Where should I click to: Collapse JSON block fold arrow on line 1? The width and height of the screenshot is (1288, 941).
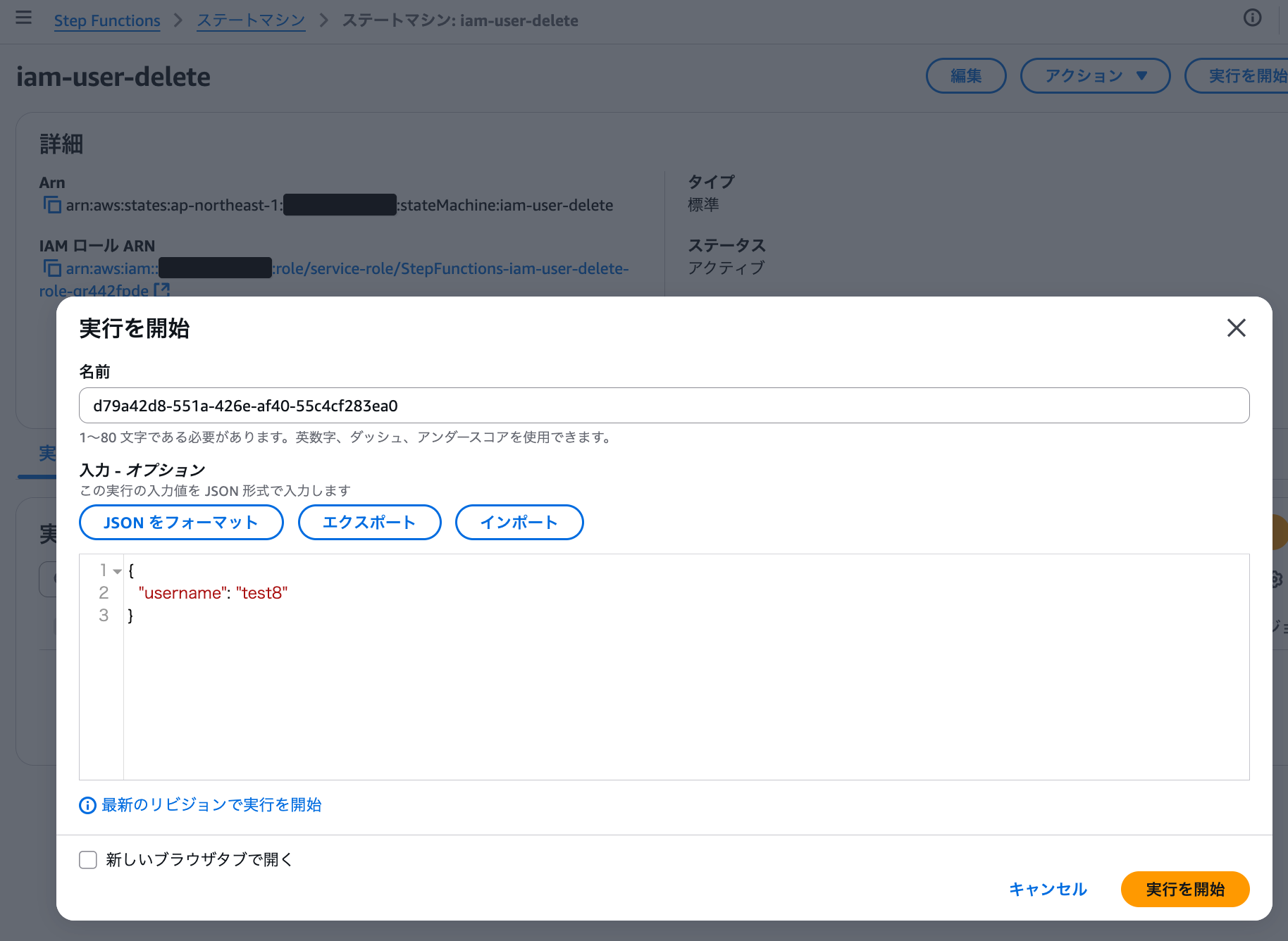pyautogui.click(x=118, y=571)
